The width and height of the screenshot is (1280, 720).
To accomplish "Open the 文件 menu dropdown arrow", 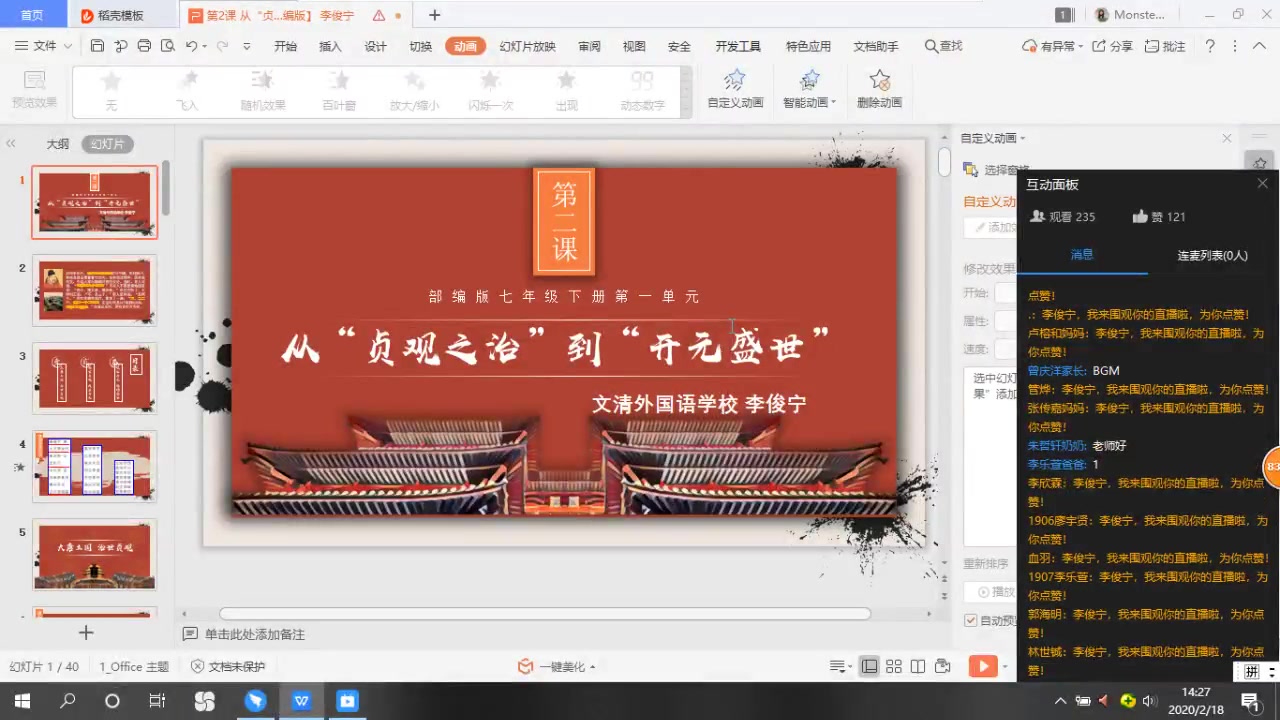I will point(68,46).
